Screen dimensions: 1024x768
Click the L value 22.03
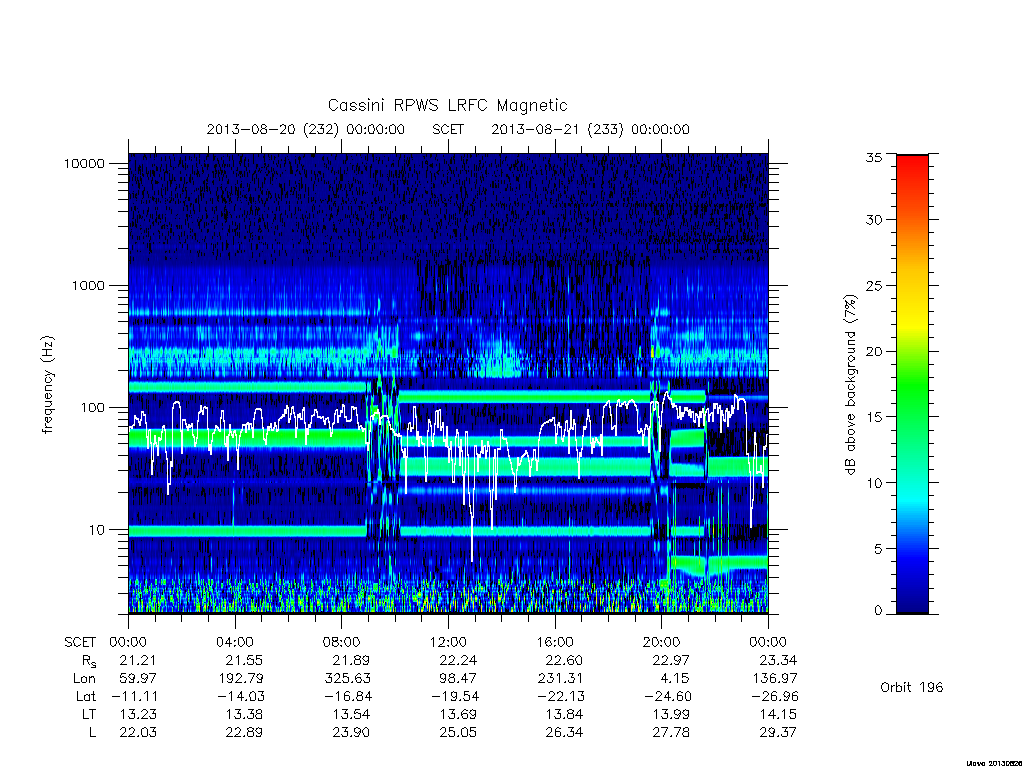coord(138,732)
